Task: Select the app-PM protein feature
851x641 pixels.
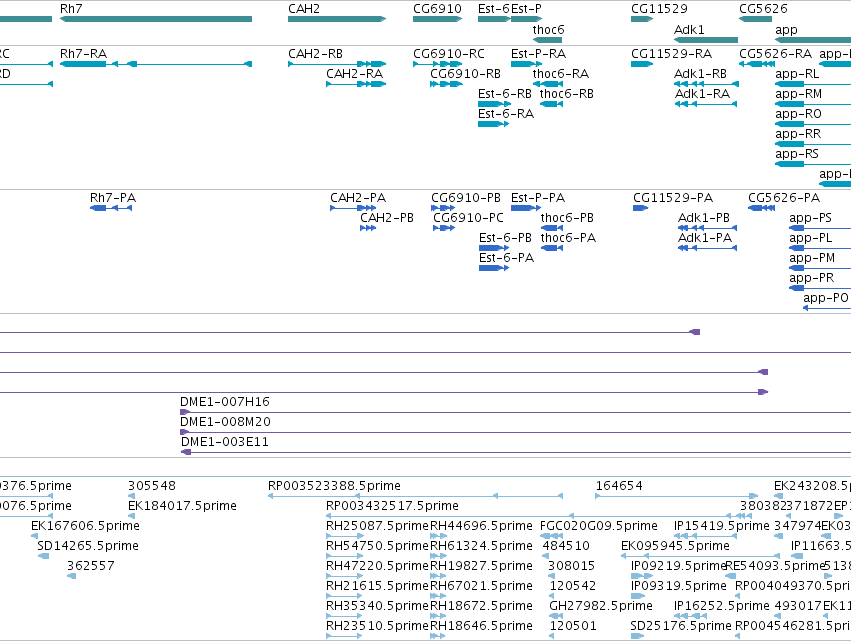Action: (x=820, y=268)
